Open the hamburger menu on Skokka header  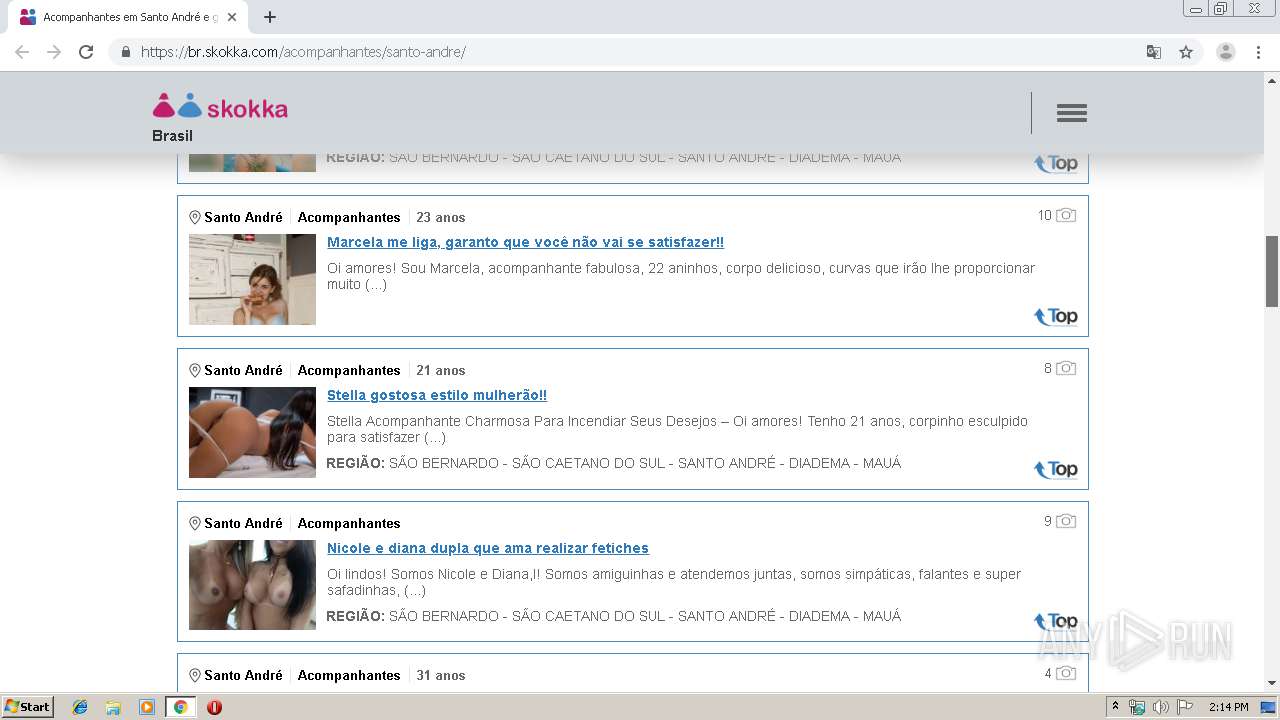click(x=1071, y=113)
